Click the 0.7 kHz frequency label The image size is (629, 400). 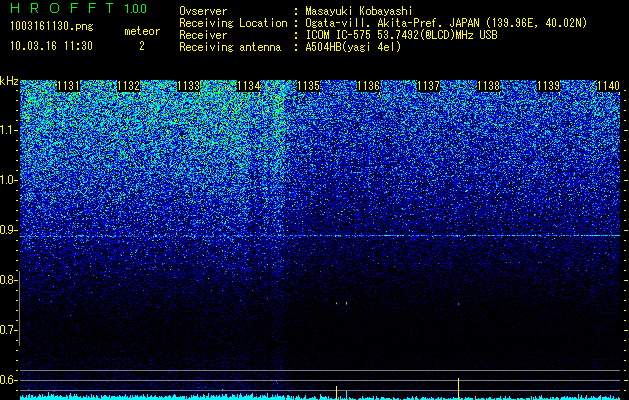click(x=7, y=330)
